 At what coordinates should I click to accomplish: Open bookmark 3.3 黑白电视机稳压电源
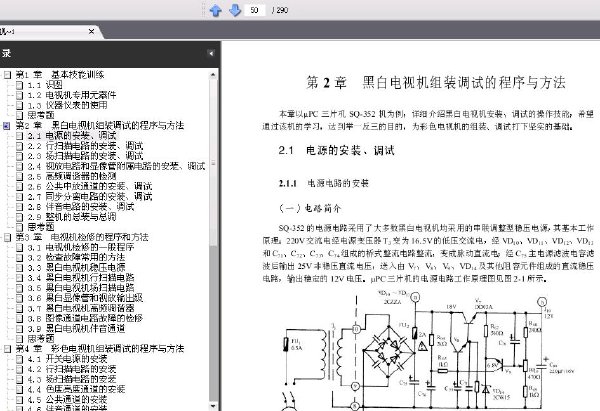click(x=76, y=267)
